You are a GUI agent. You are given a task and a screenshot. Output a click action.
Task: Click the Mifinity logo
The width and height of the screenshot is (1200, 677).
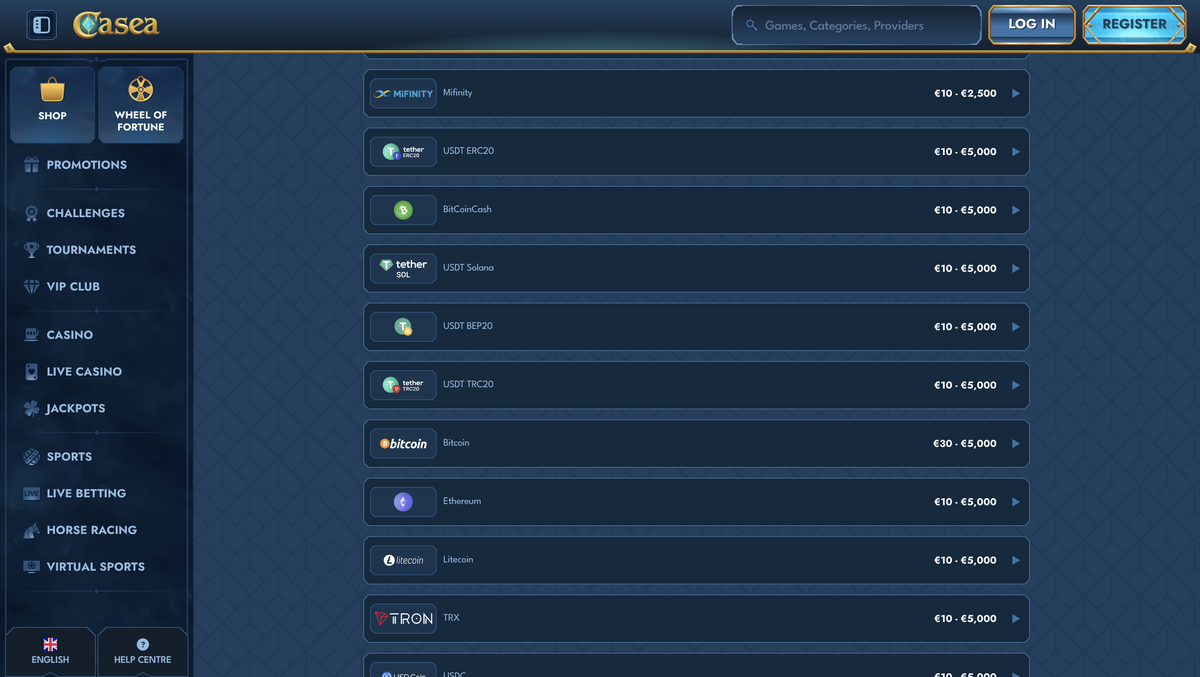click(403, 93)
